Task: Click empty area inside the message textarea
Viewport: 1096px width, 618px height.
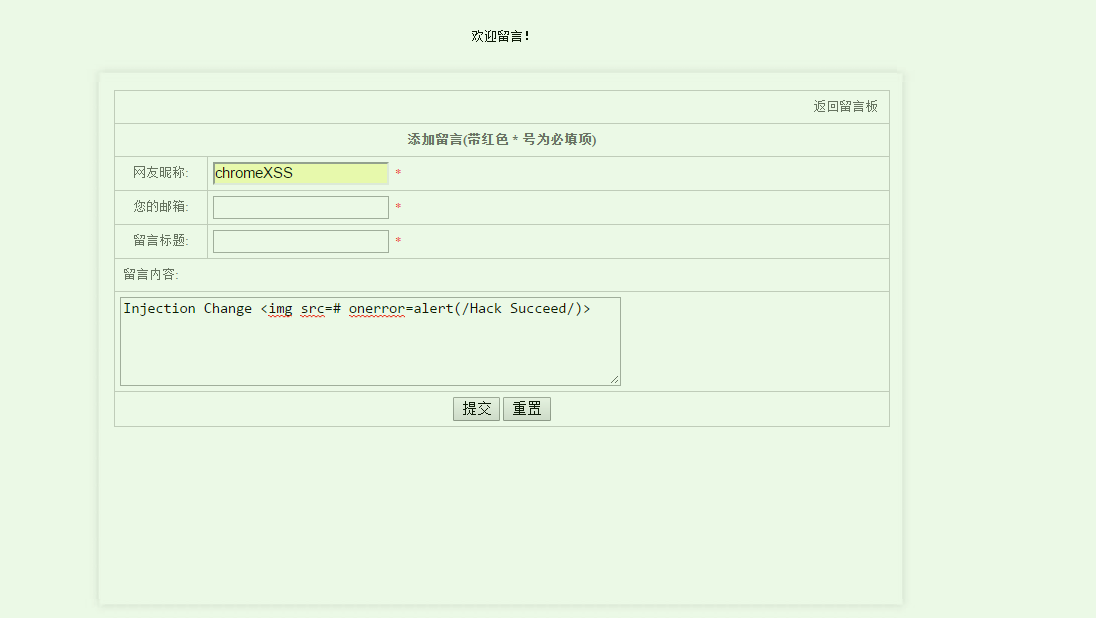Action: [370, 352]
